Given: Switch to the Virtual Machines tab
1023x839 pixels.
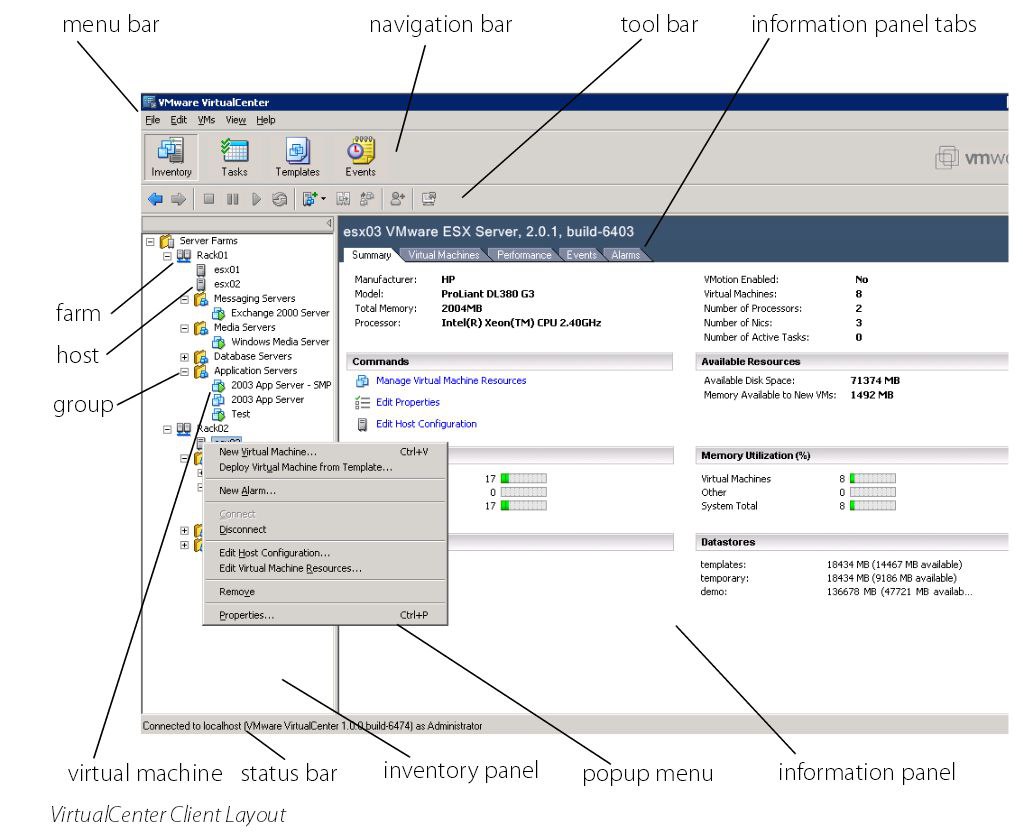Looking at the screenshot, I should click(444, 255).
